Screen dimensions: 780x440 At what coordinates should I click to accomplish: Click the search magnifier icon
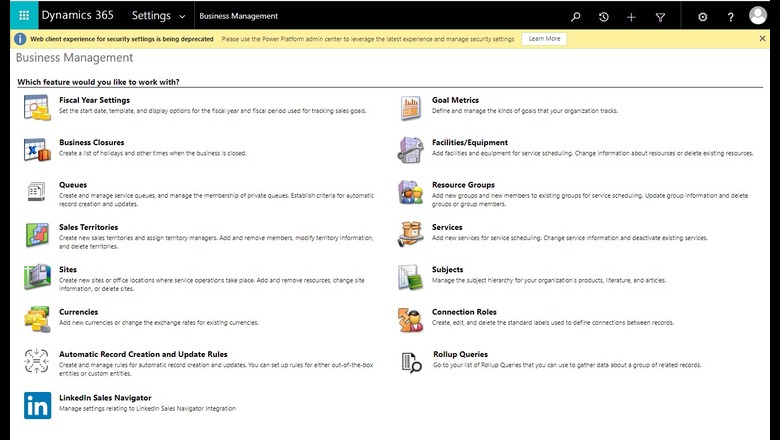(576, 17)
